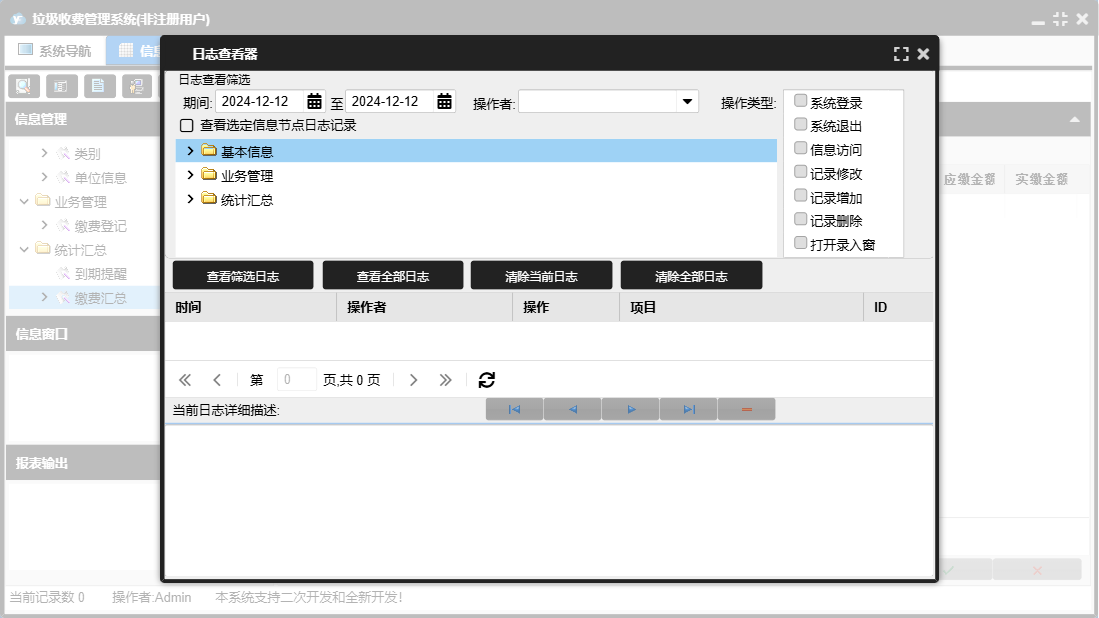Click the page number input field
The image size is (1099, 618).
296,380
